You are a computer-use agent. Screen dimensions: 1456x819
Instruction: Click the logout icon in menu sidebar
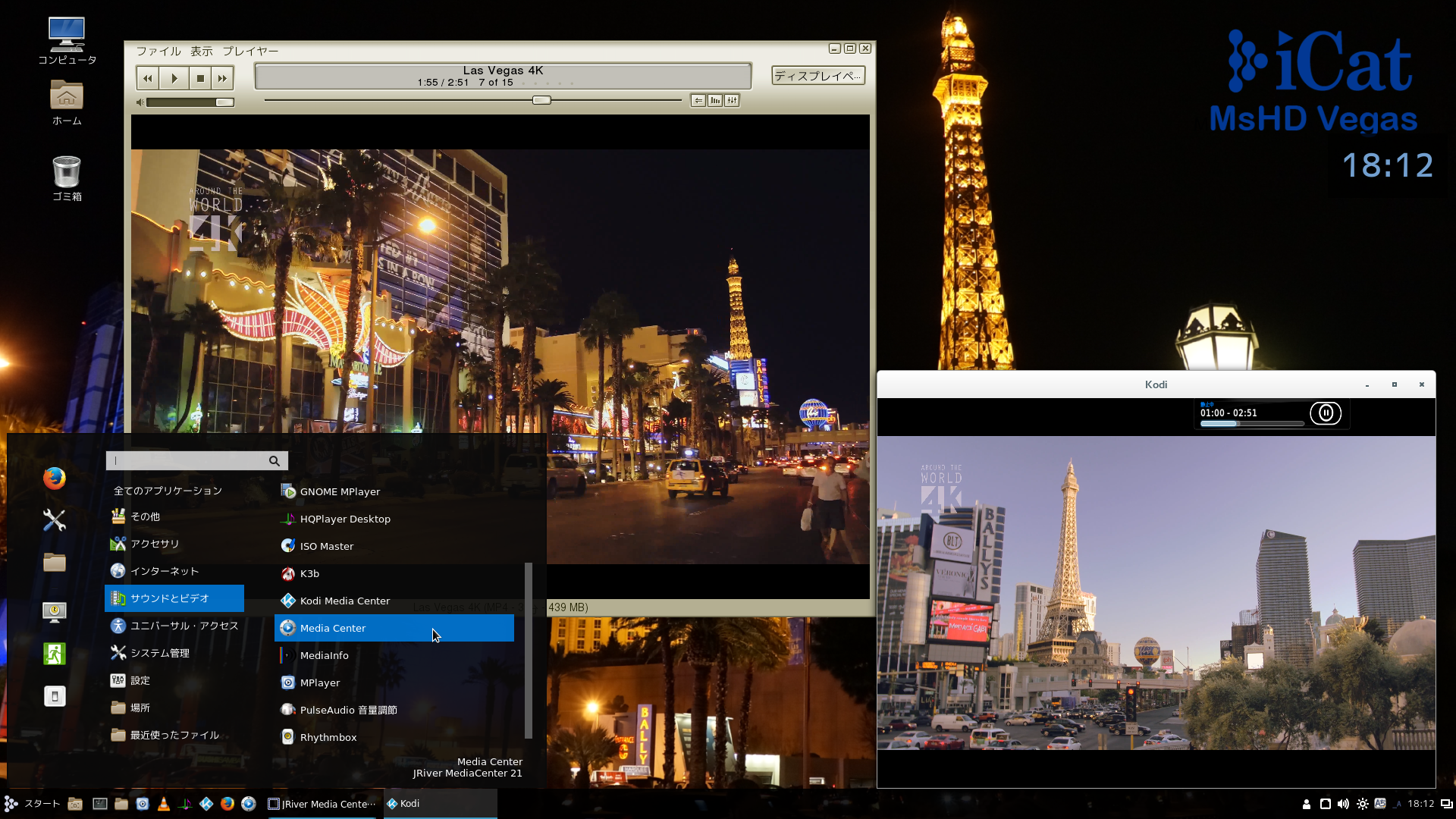point(55,654)
